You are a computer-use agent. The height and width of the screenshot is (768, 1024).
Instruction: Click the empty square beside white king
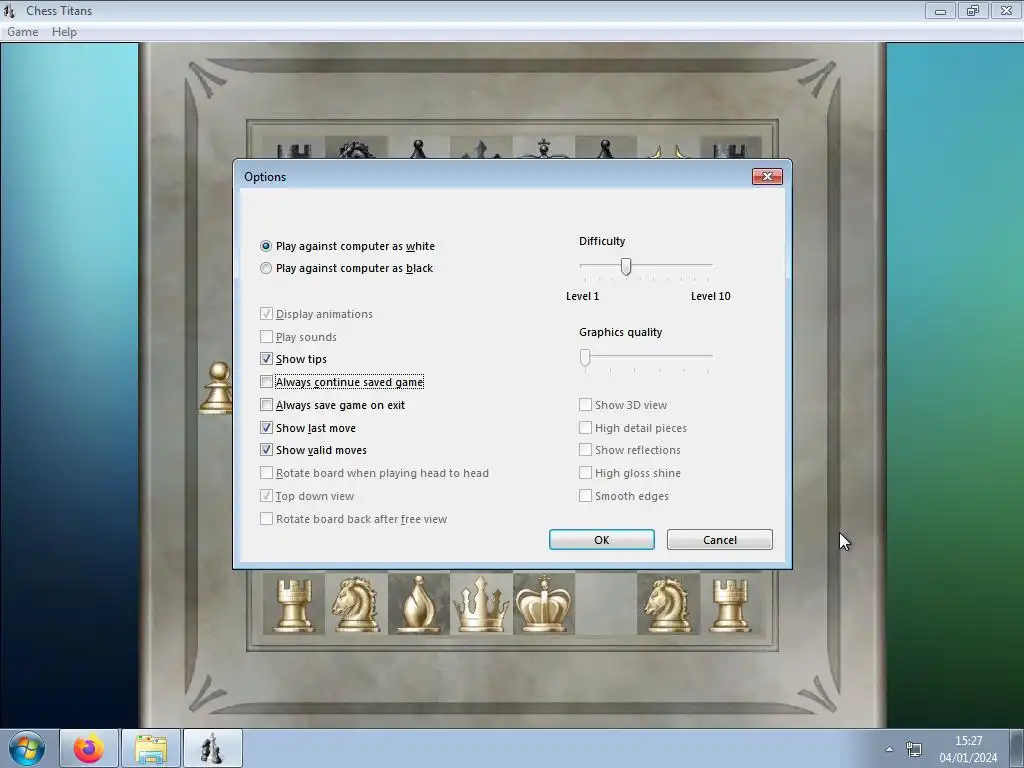tap(606, 604)
